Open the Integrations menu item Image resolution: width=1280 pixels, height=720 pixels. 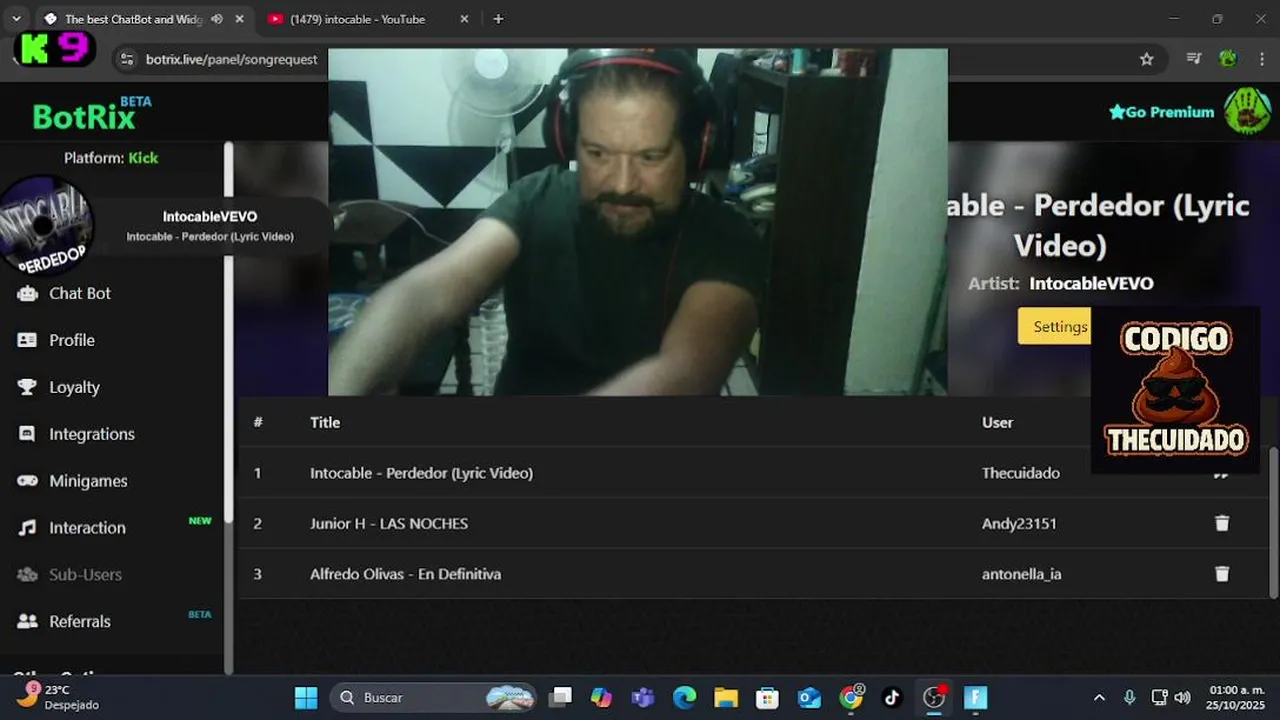tap(92, 434)
